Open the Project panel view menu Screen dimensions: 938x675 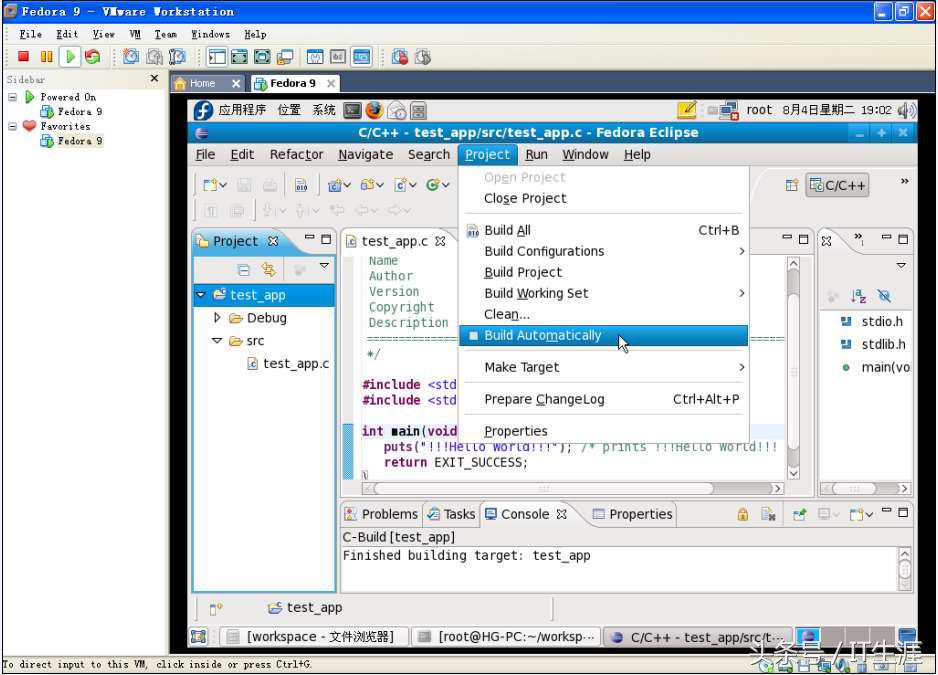[x=324, y=267]
